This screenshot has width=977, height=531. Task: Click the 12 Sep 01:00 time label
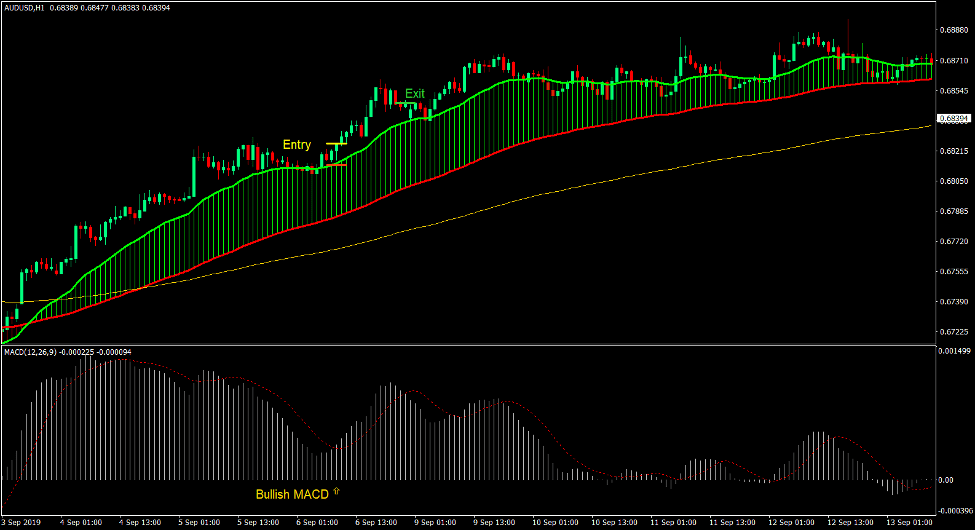789,523
